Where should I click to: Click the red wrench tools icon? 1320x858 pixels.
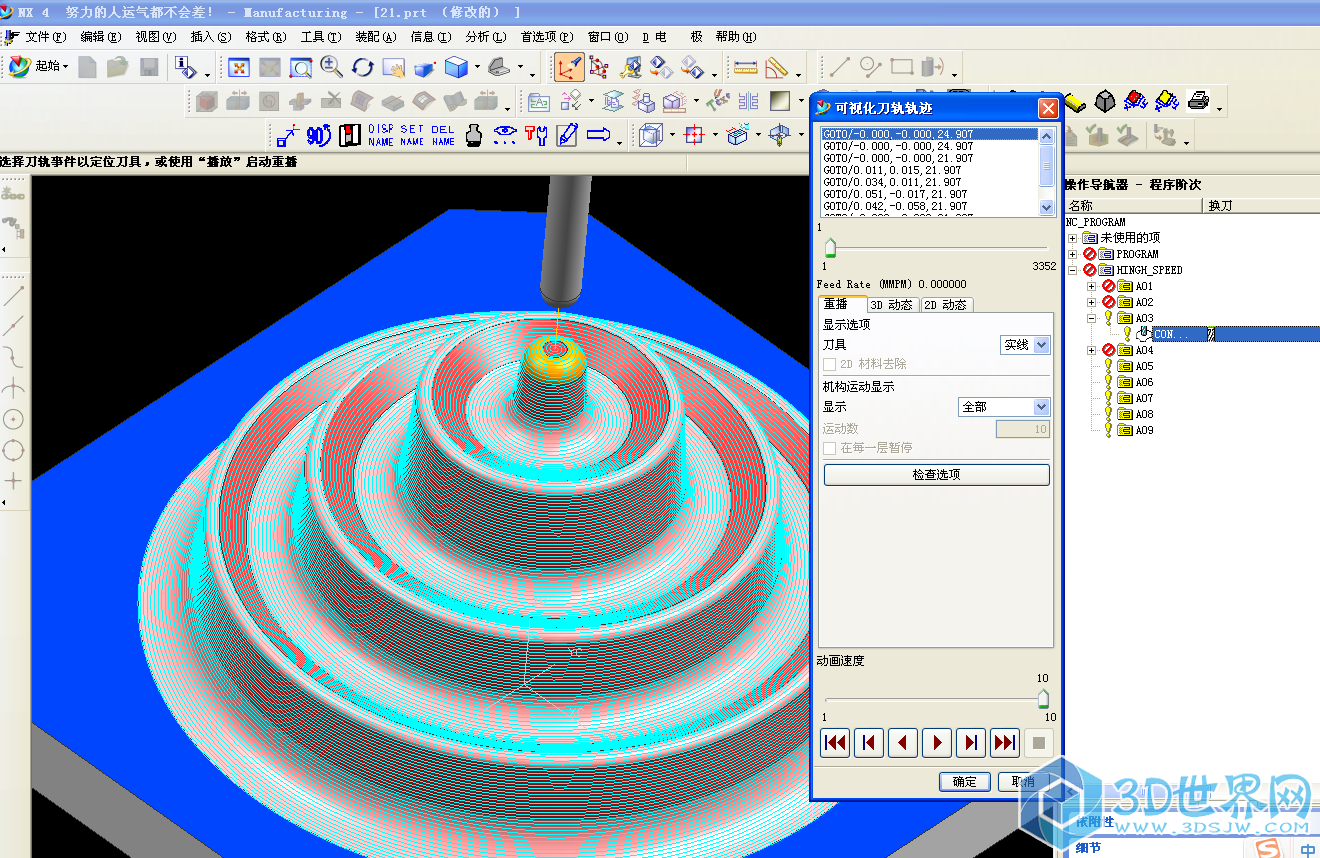(x=536, y=135)
